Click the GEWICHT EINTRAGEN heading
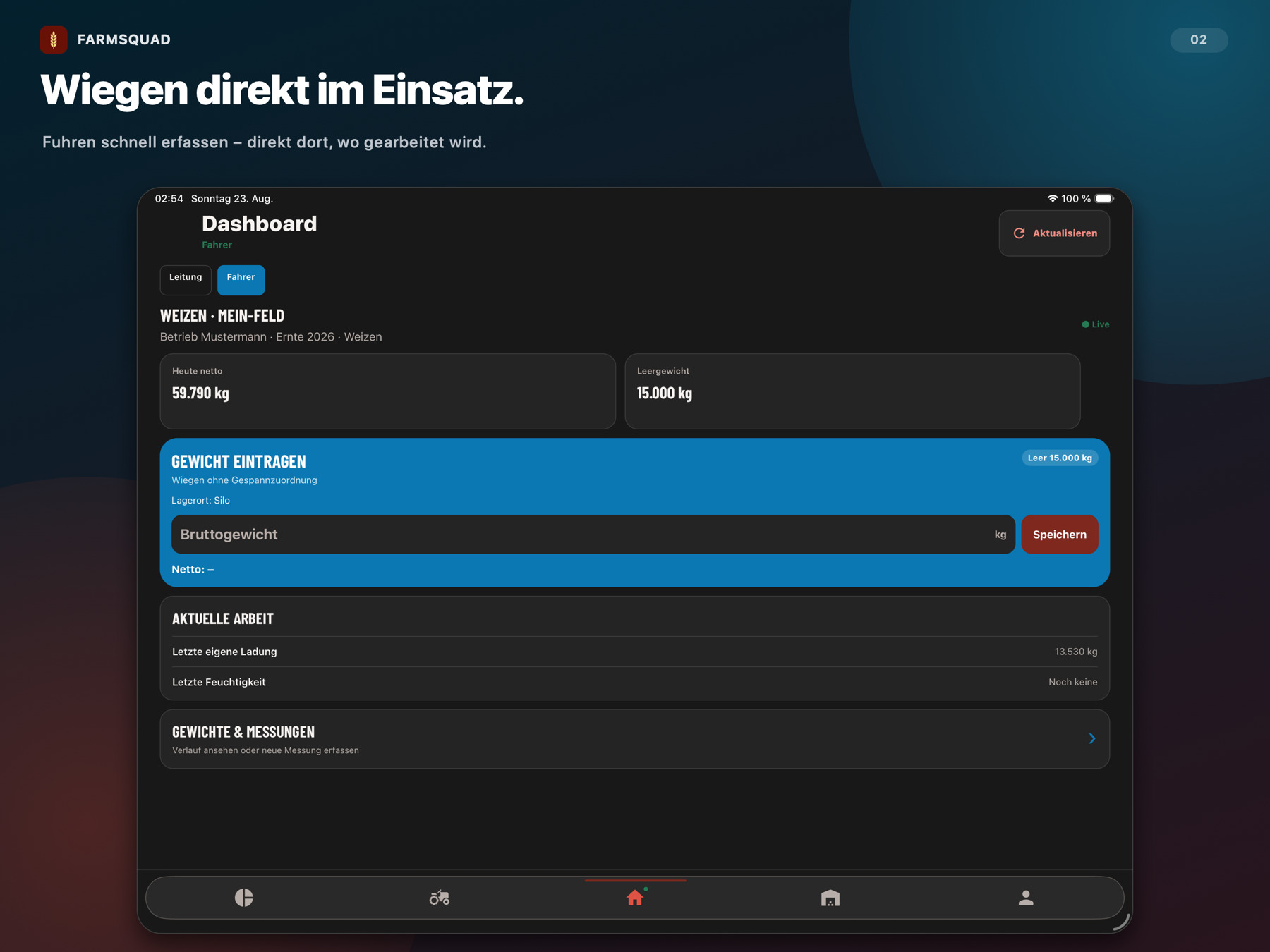The height and width of the screenshot is (952, 1270). pyautogui.click(x=238, y=461)
